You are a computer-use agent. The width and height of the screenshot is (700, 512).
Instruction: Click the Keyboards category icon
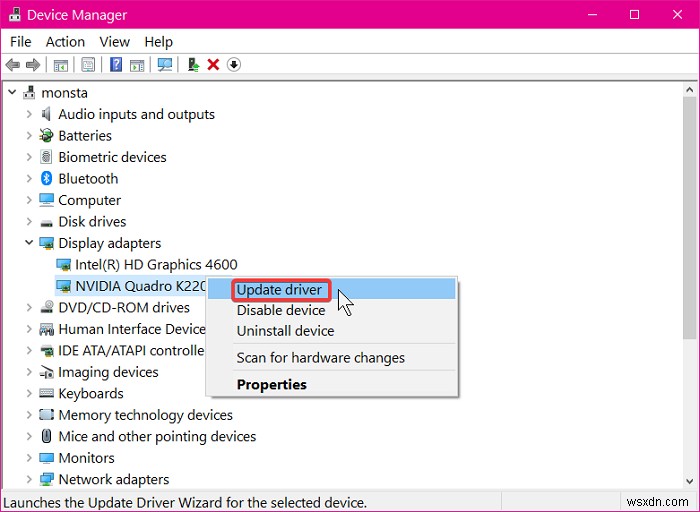coord(46,393)
